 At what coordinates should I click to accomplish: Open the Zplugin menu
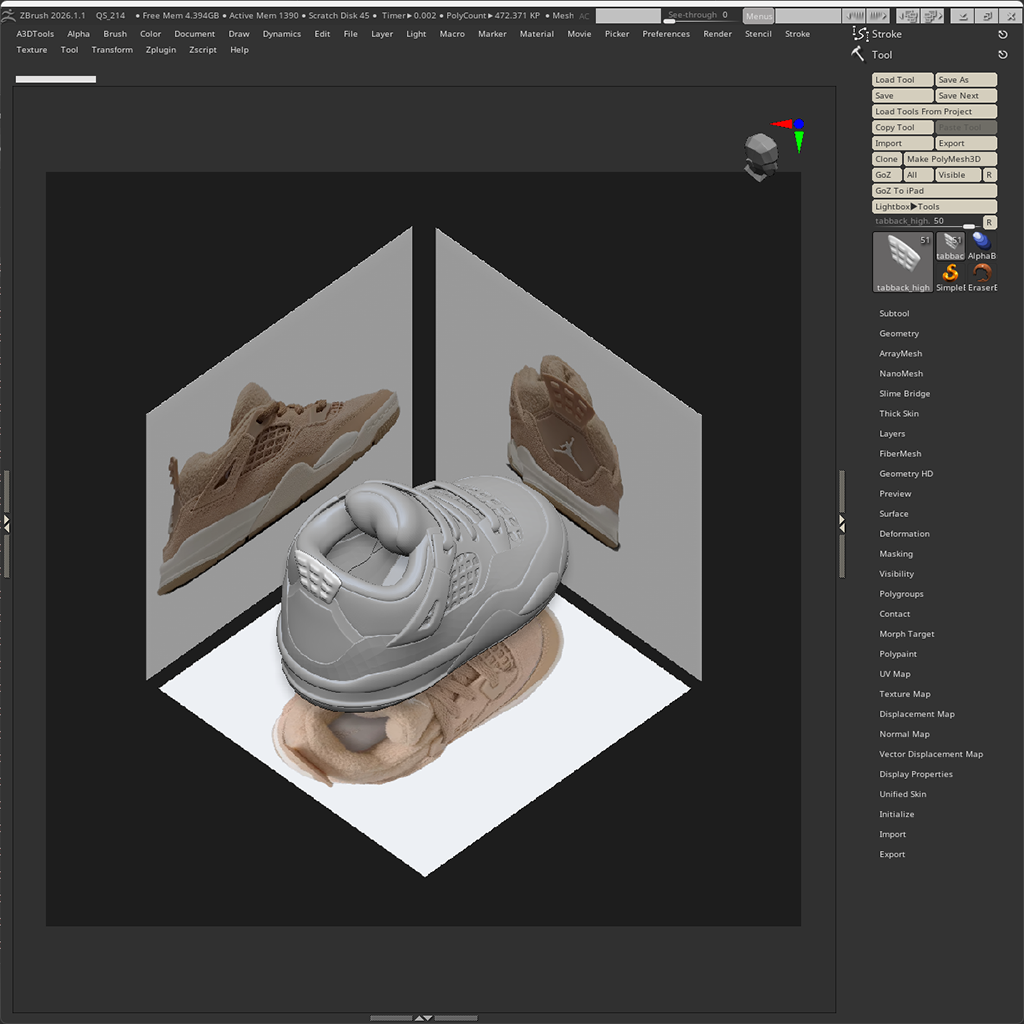coord(161,50)
